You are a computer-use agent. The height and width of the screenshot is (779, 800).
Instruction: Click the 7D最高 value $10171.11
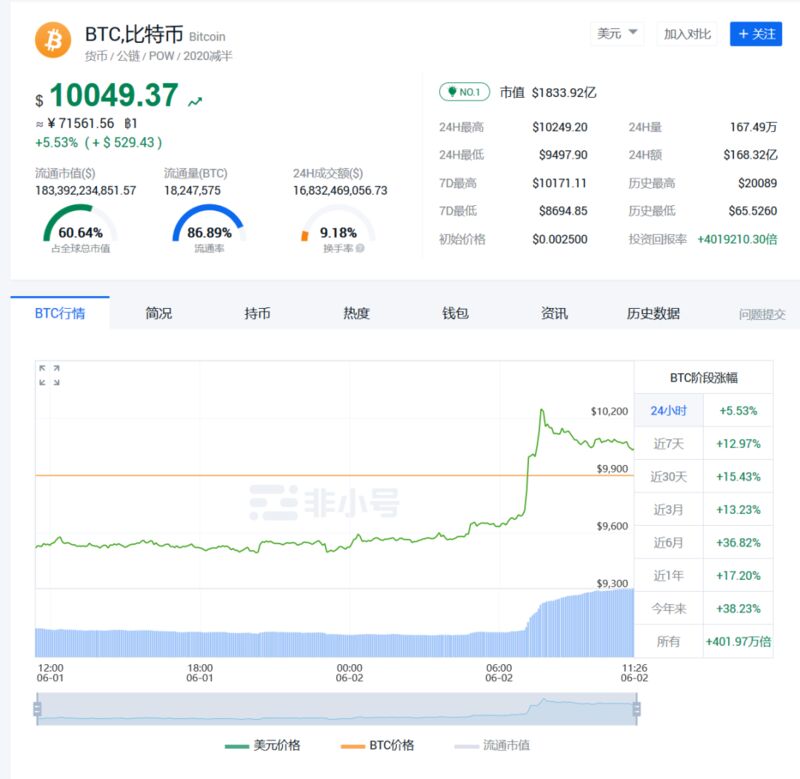[x=559, y=183]
